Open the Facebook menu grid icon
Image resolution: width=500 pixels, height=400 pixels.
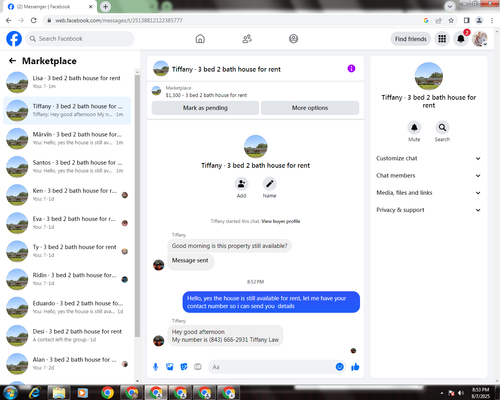click(x=442, y=39)
